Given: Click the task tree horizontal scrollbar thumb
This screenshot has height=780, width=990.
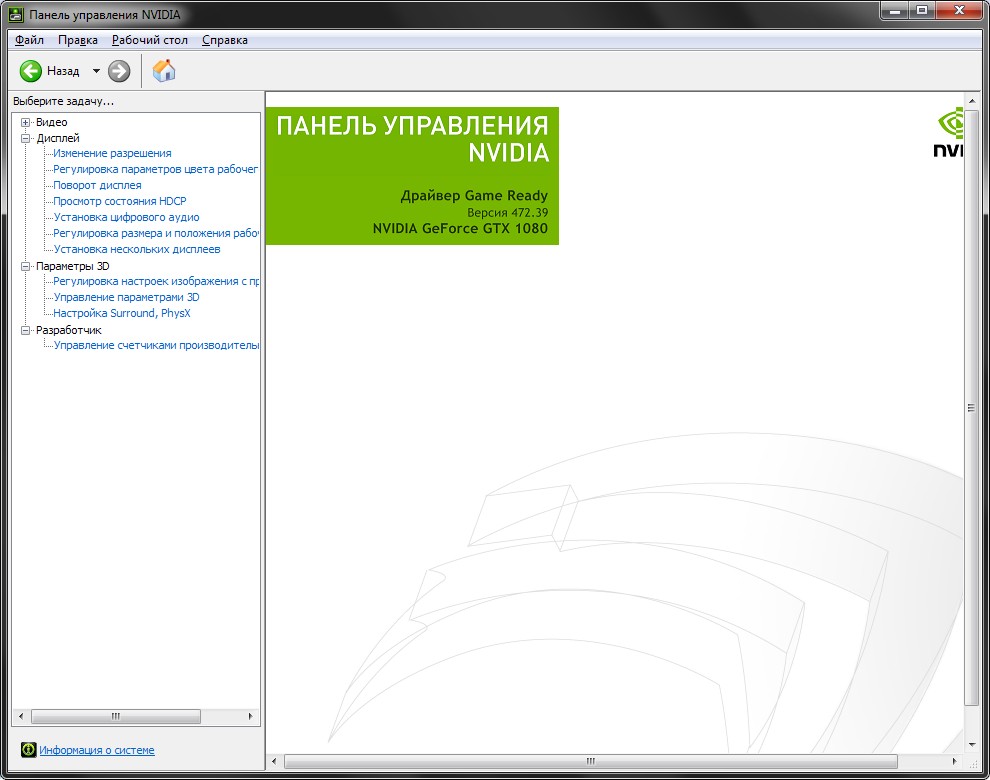Looking at the screenshot, I should click(x=116, y=716).
